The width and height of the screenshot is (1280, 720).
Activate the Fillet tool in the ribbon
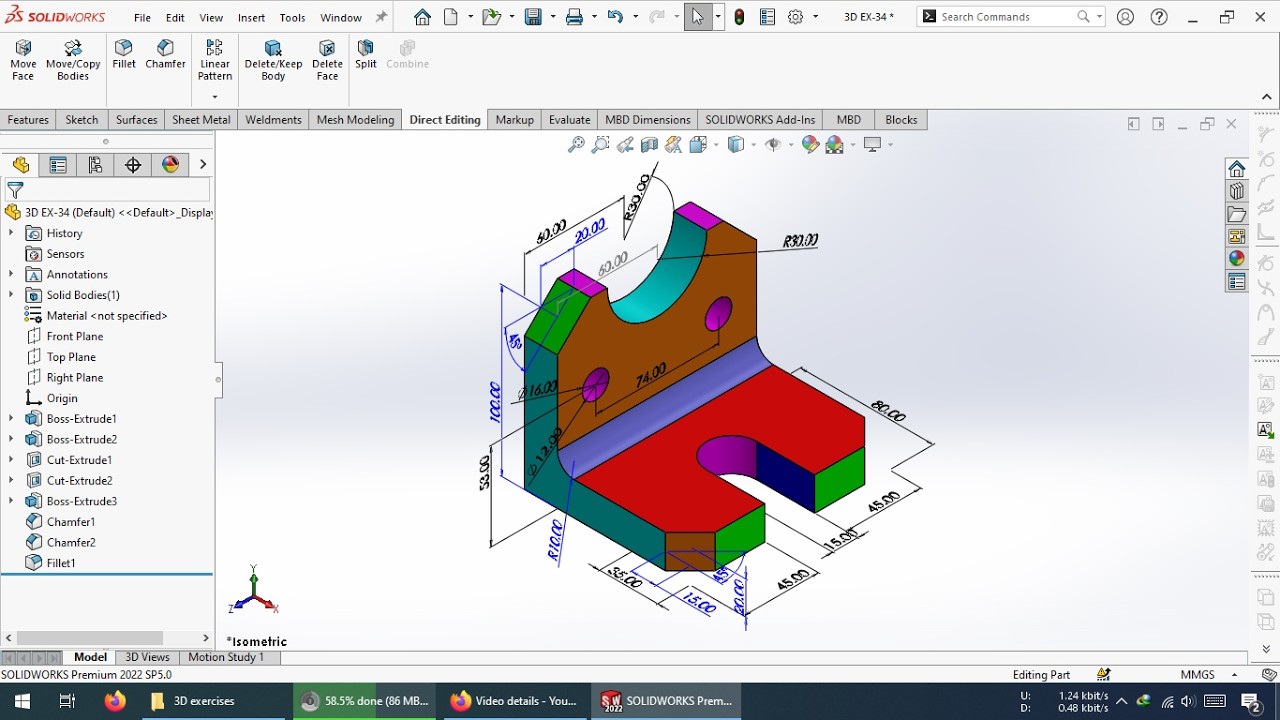click(x=124, y=55)
